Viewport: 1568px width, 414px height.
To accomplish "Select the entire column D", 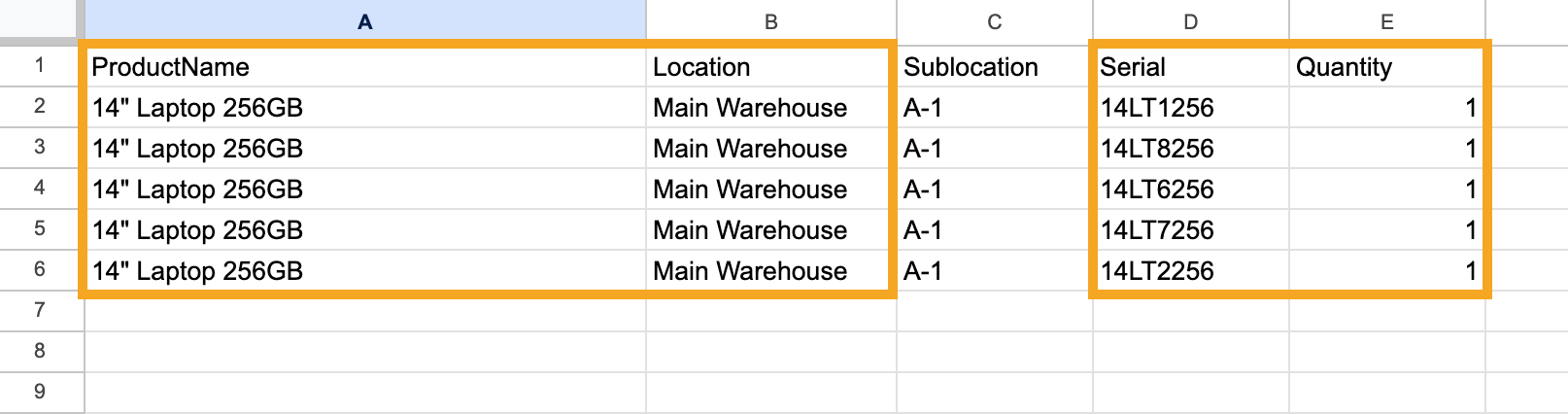I will point(1191,21).
